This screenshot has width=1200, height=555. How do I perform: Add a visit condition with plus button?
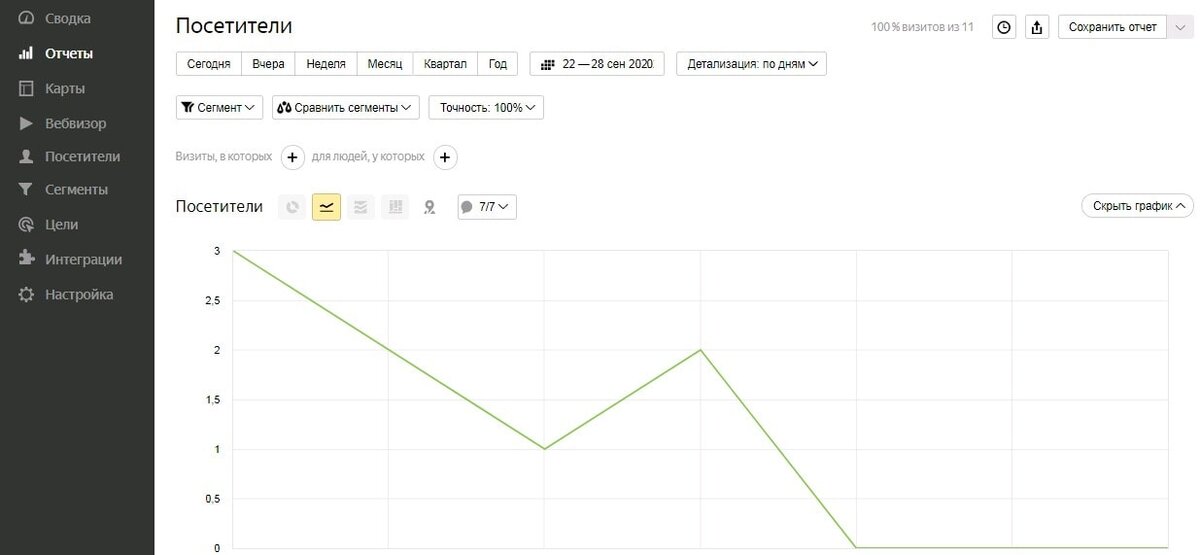(292, 157)
